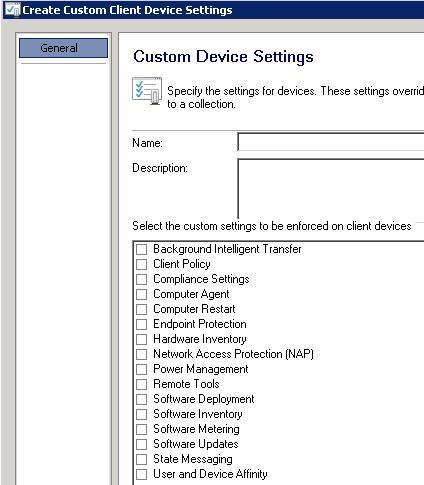Click the Description text box
Viewport: 424px width, 485px height.
pos(331,188)
